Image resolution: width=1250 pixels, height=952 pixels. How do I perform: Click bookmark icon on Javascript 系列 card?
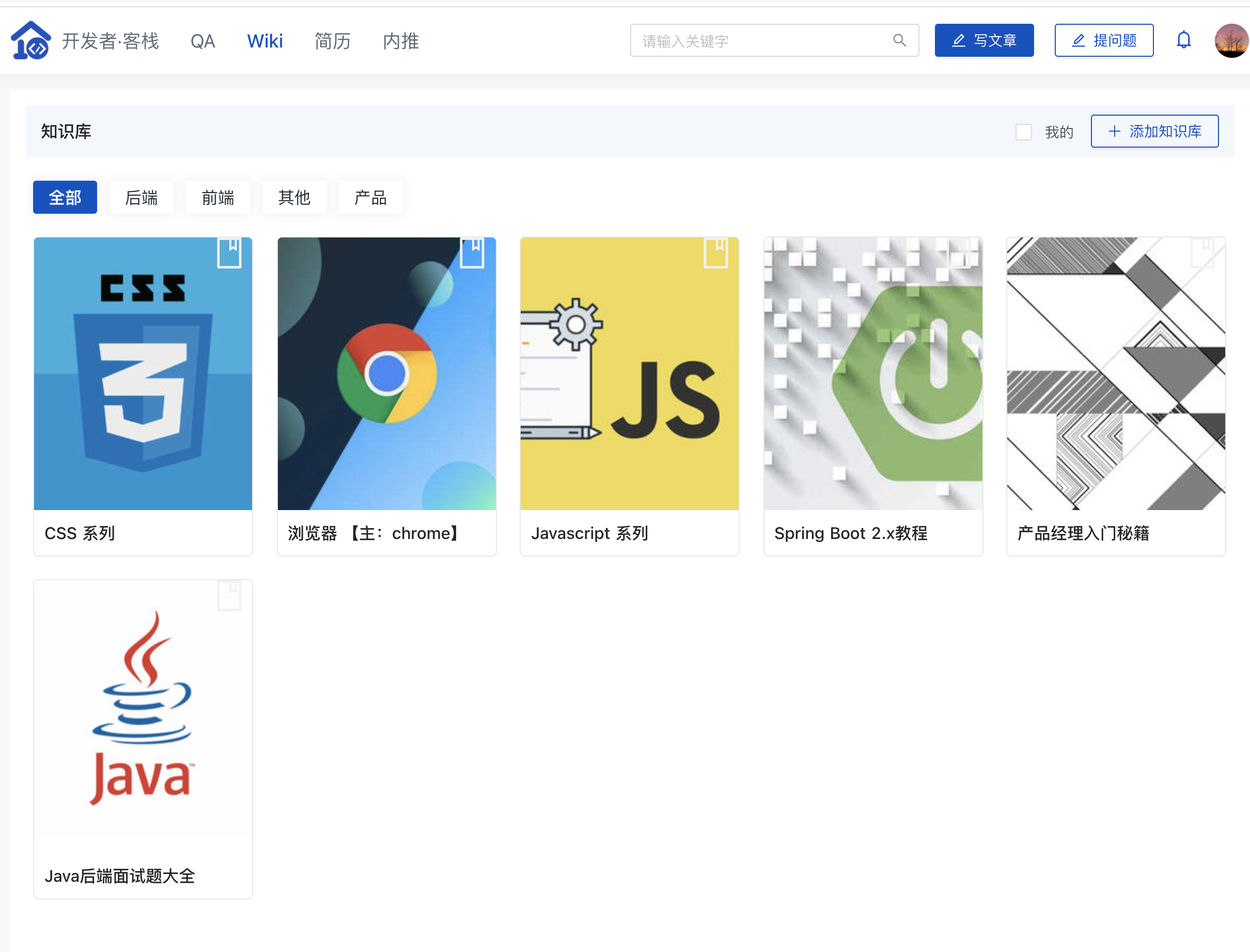(716, 253)
